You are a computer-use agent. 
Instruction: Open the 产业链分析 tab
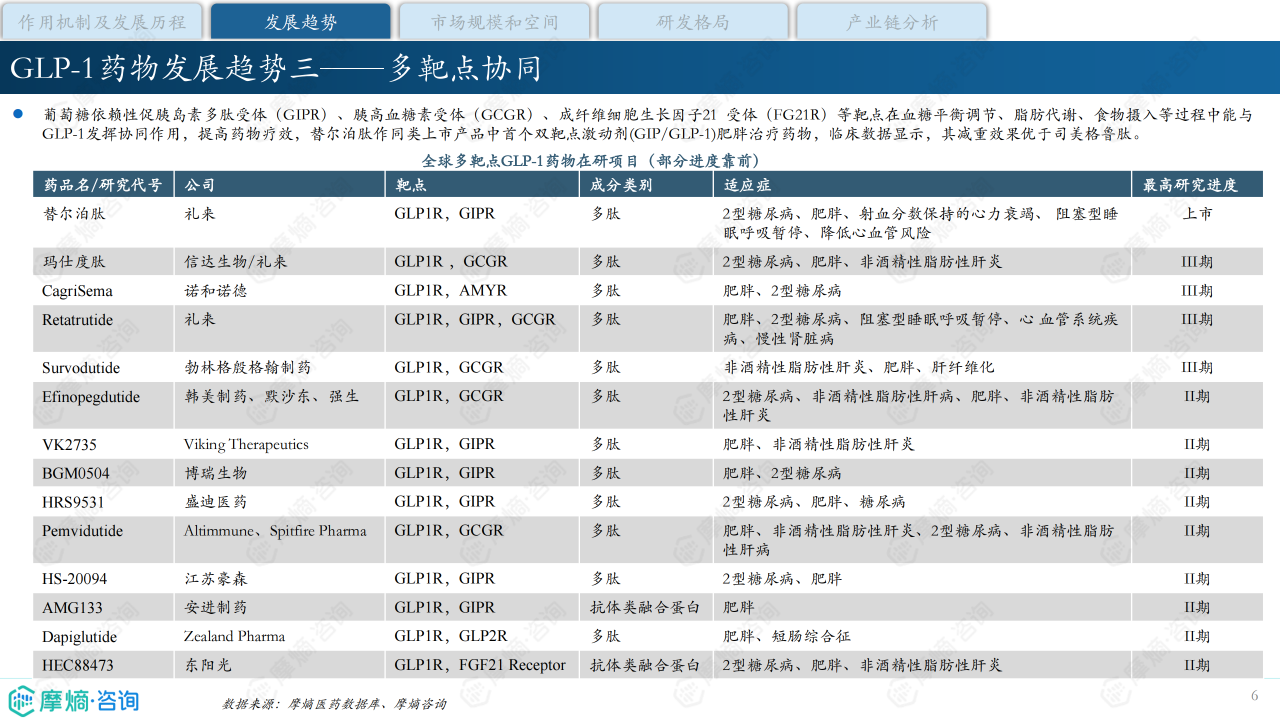[891, 22]
